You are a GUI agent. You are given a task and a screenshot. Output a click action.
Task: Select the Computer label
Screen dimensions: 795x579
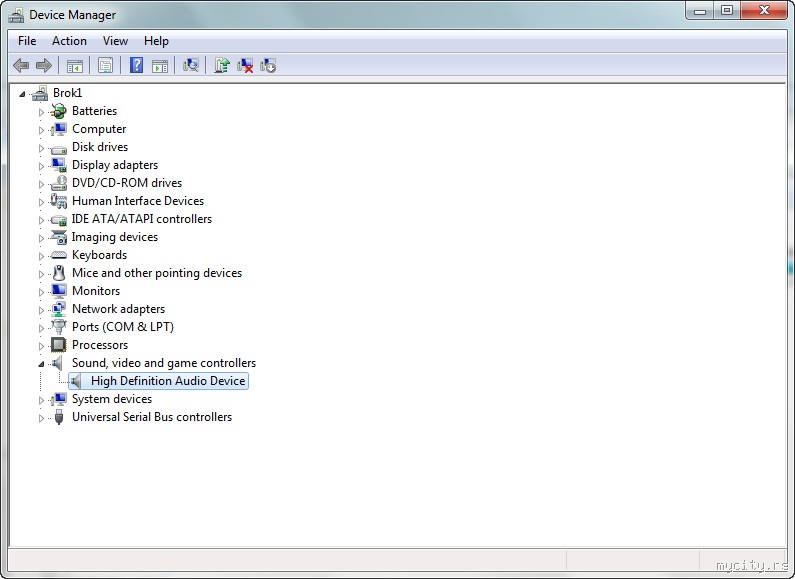(x=99, y=129)
